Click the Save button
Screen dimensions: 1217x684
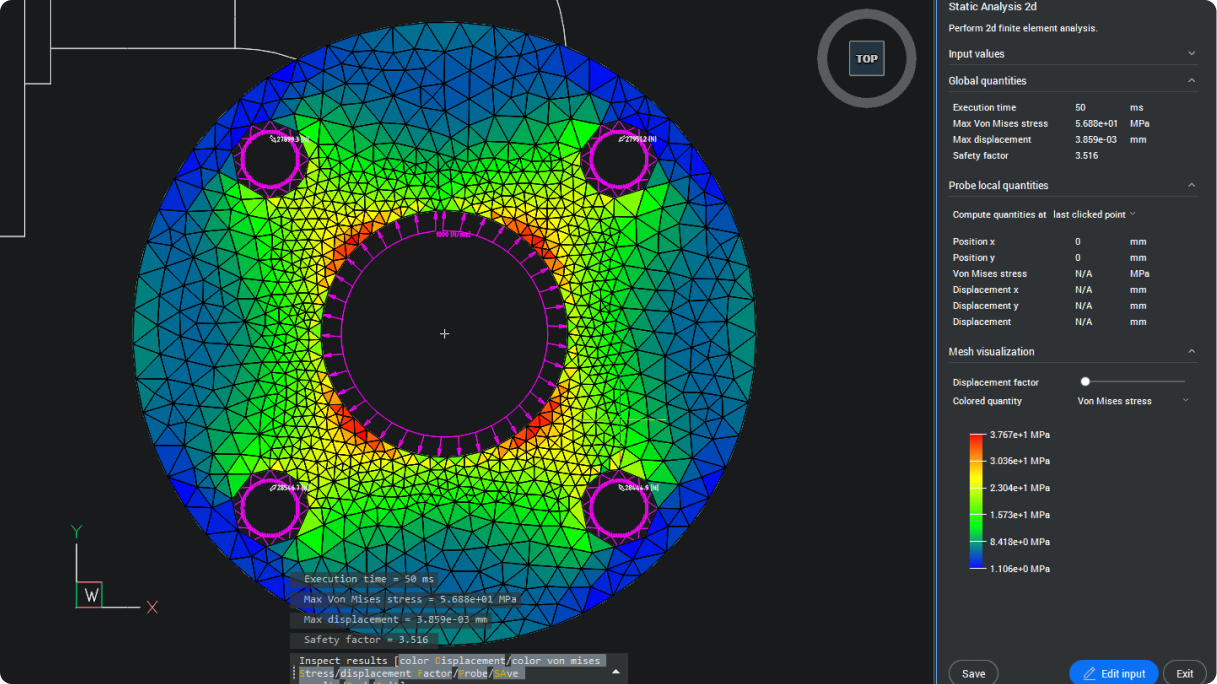(972, 673)
